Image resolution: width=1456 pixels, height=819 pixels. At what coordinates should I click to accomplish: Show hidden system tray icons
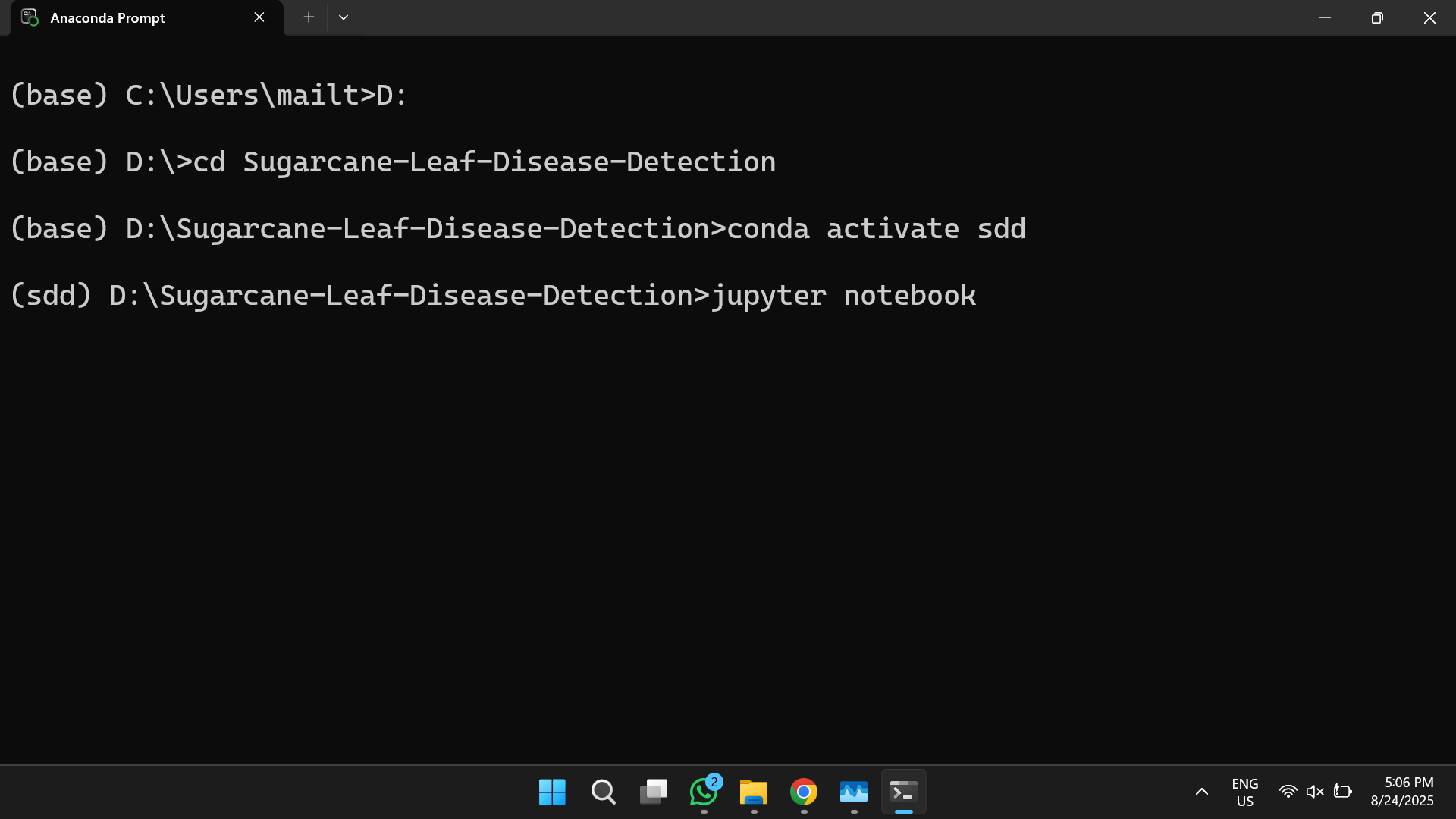click(x=1202, y=792)
